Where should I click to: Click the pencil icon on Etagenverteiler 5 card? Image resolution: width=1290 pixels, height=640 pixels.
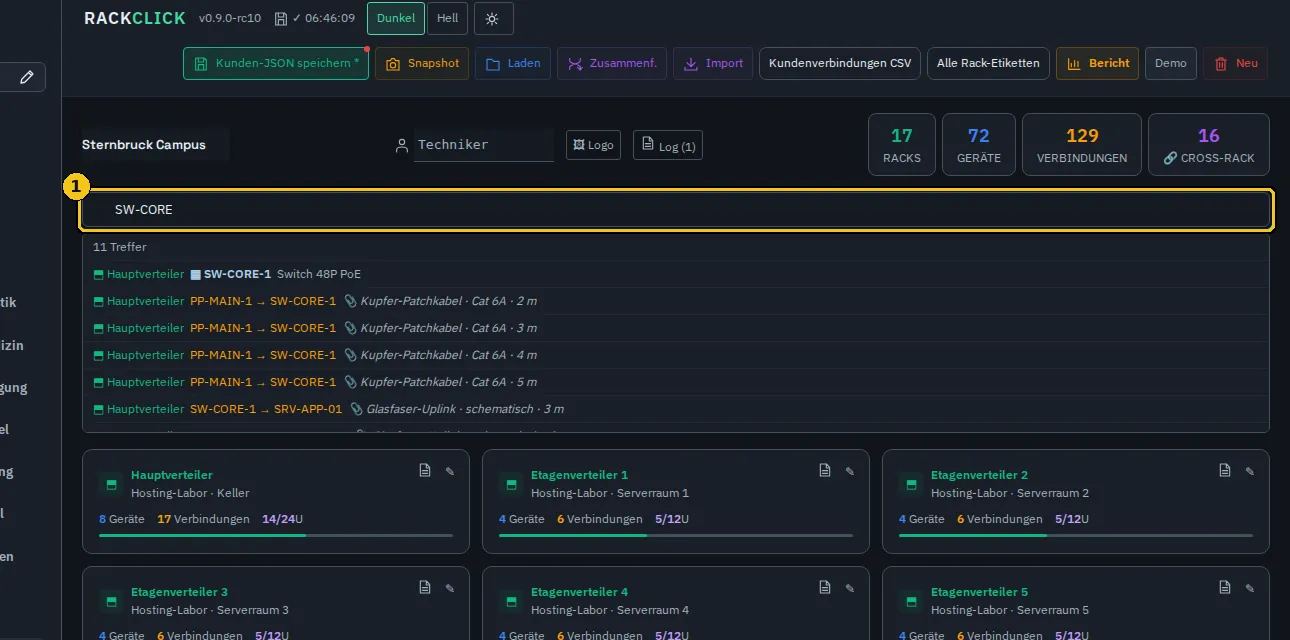[1250, 588]
